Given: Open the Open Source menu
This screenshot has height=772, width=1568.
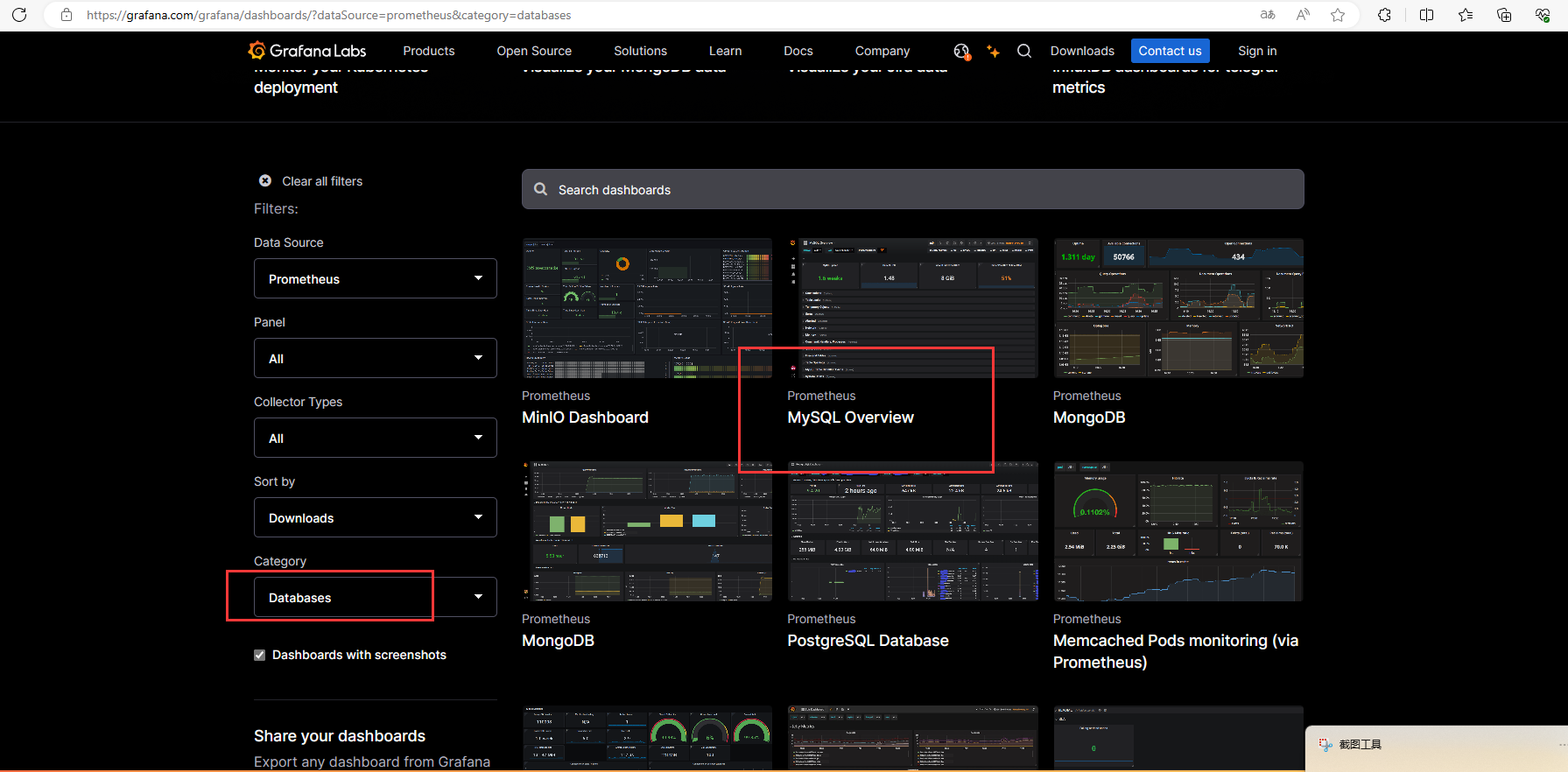Looking at the screenshot, I should pos(534,51).
